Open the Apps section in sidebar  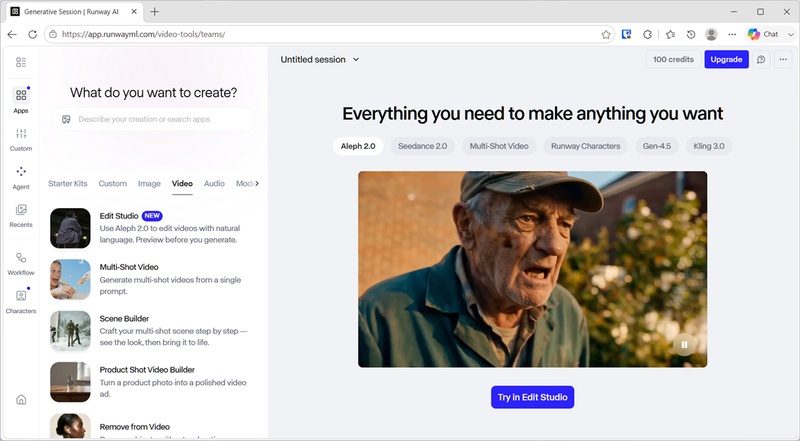pos(21,101)
